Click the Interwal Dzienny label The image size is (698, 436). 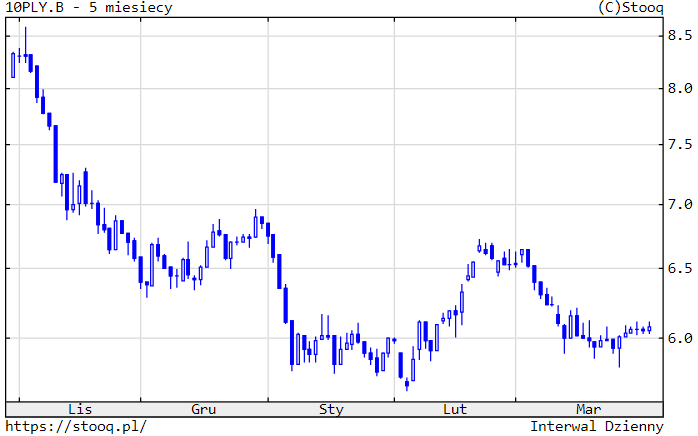(x=597, y=426)
